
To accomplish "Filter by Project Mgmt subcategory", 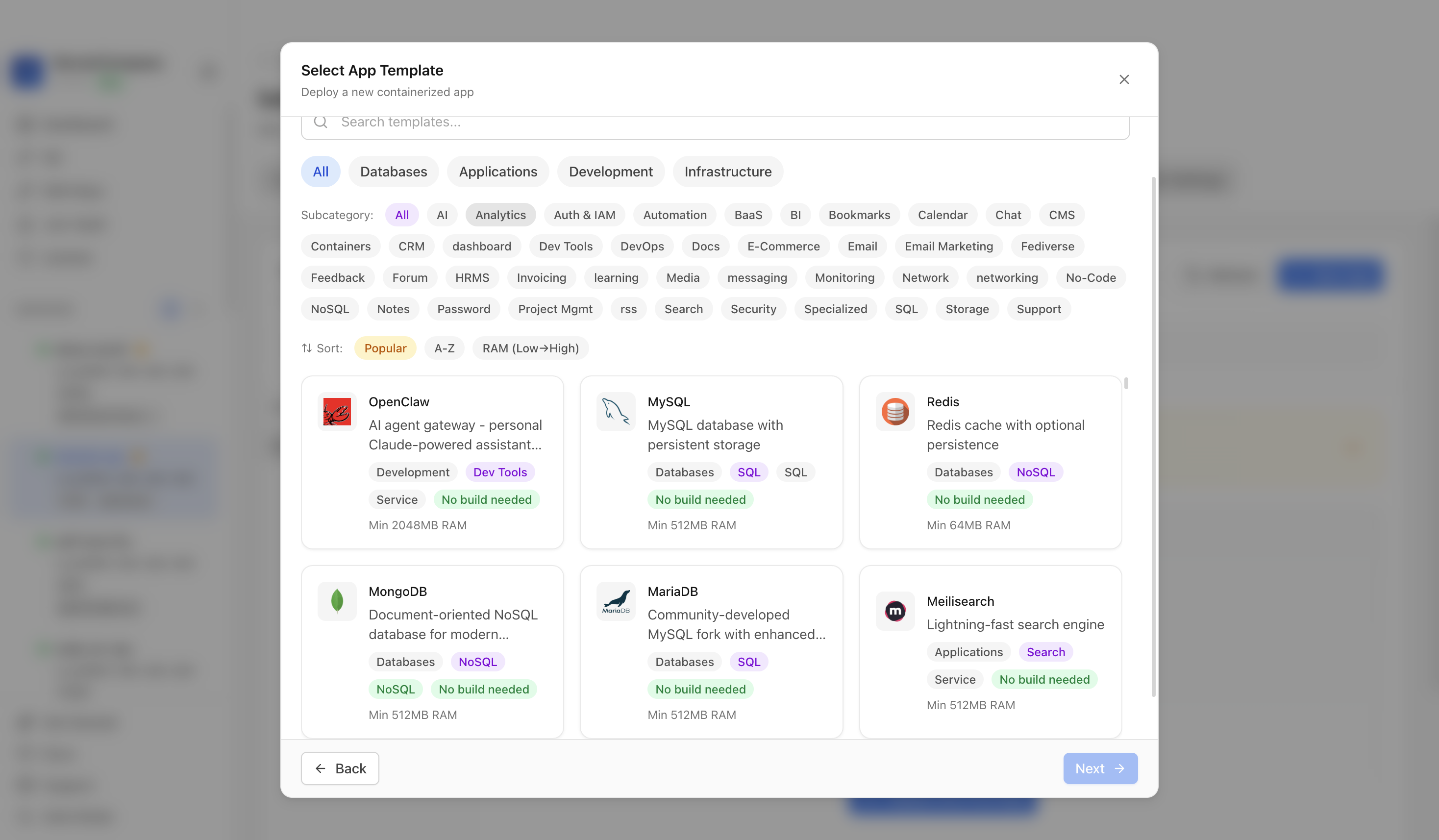I will tap(555, 309).
